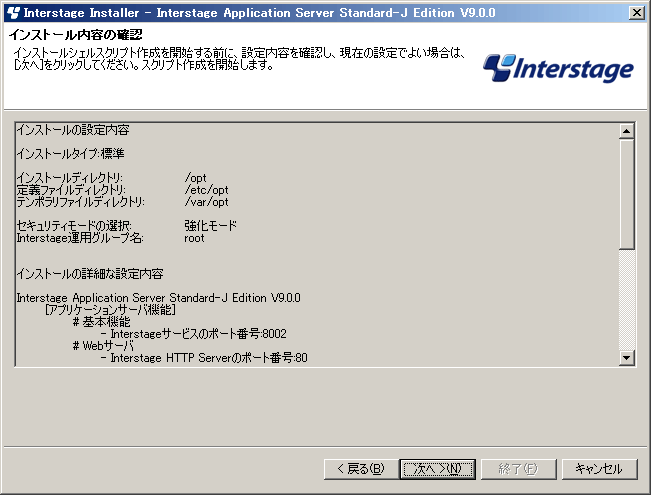Image resolution: width=651 pixels, height=495 pixels.
Task: Click the /etc/opt directory value
Action: point(206,190)
